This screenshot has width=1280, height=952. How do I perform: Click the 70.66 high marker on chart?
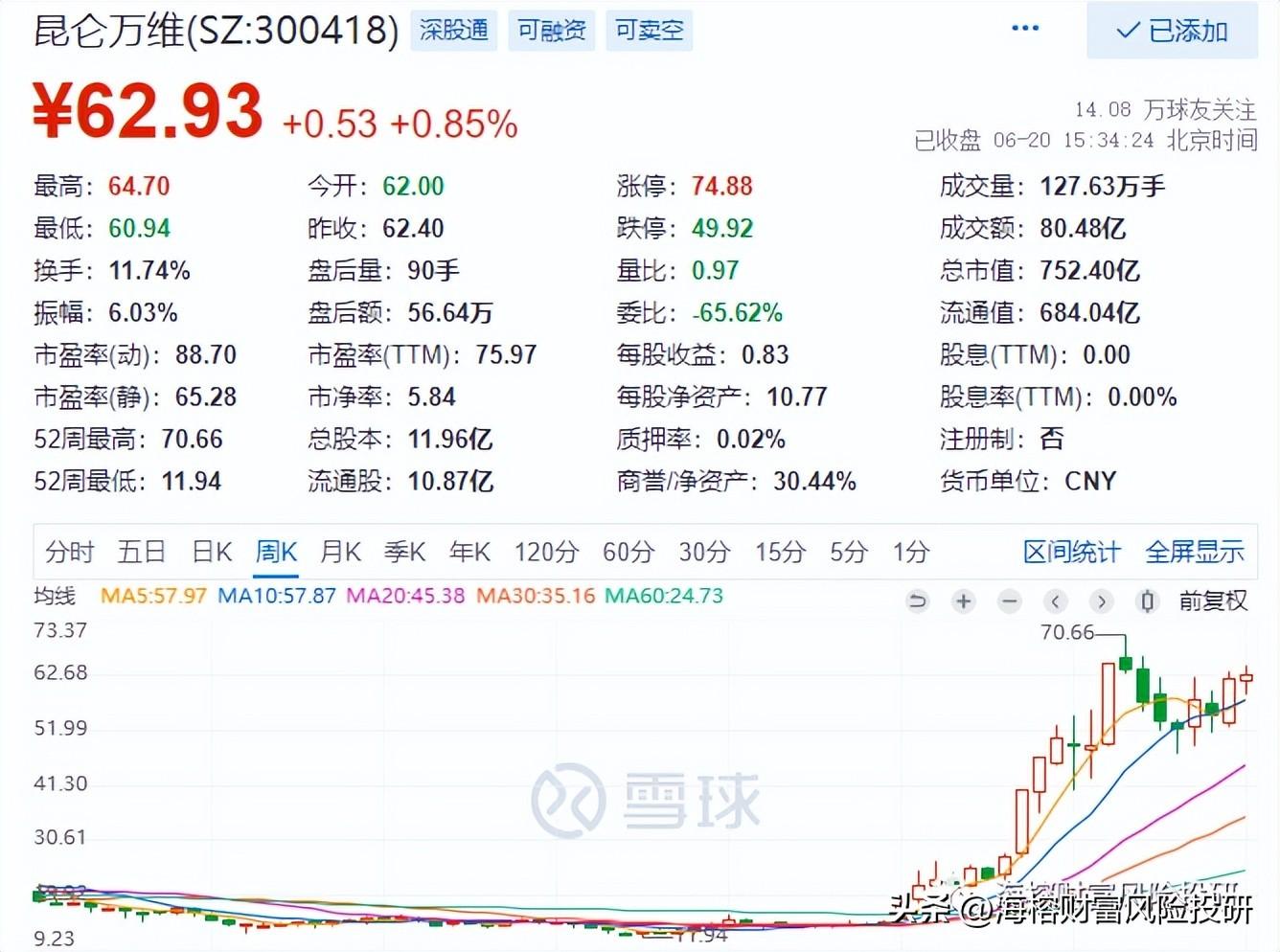pyautogui.click(x=1067, y=632)
